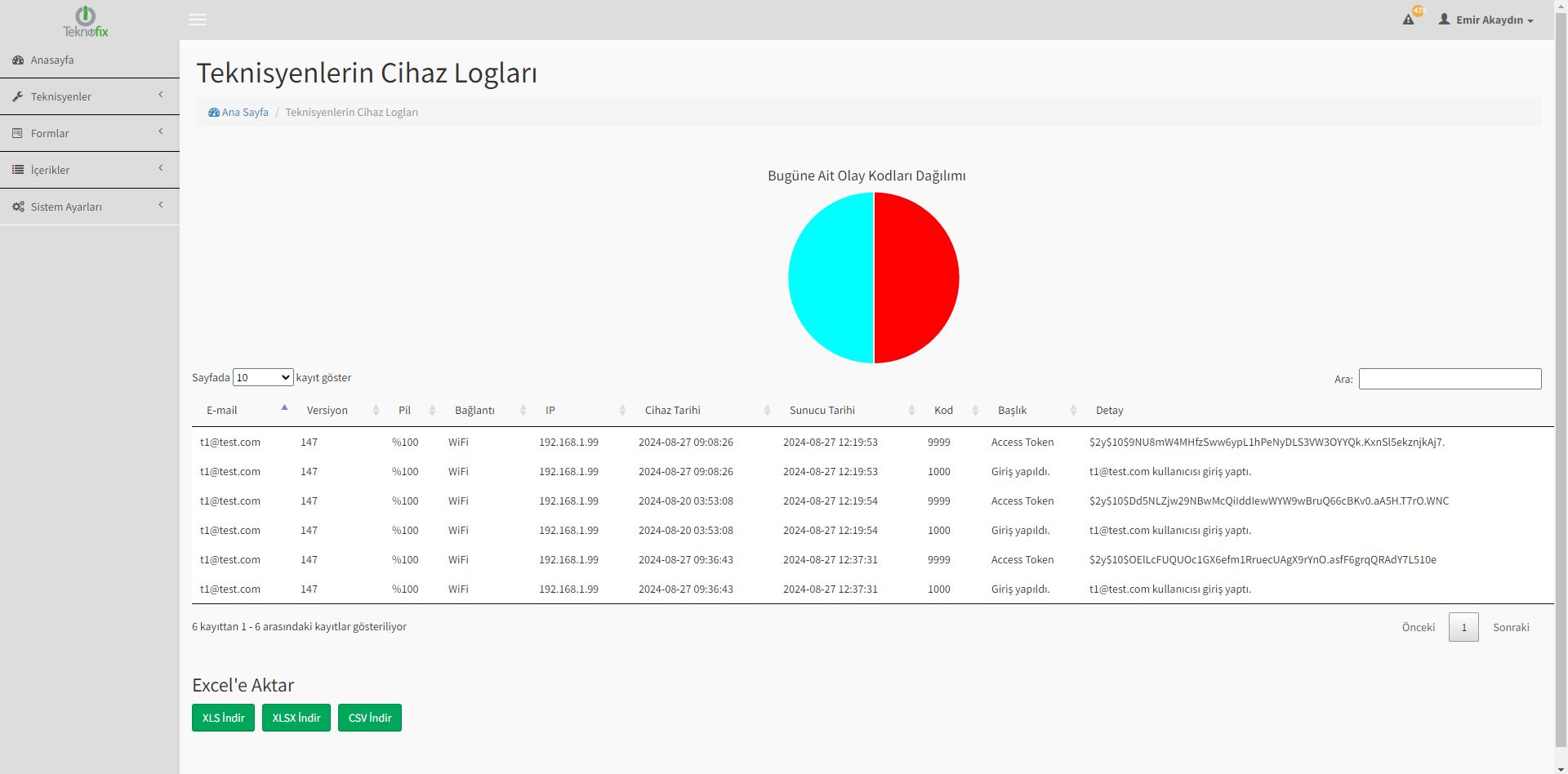Viewport: 1568px width, 774px height.
Task: Open the records-per-page dropdown
Action: tap(263, 378)
